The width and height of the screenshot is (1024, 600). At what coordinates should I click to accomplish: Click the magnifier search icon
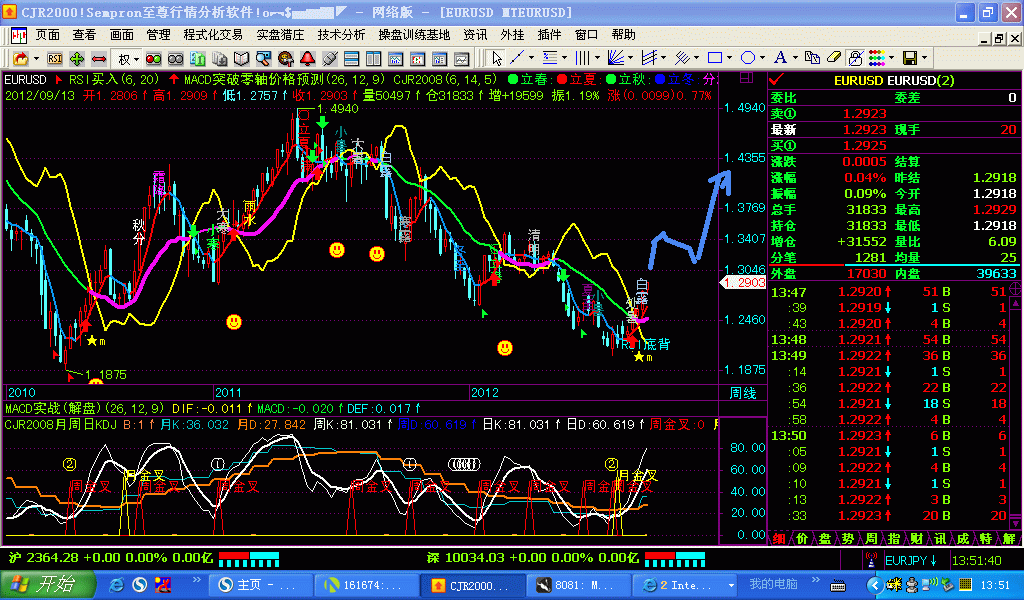pyautogui.click(x=263, y=58)
